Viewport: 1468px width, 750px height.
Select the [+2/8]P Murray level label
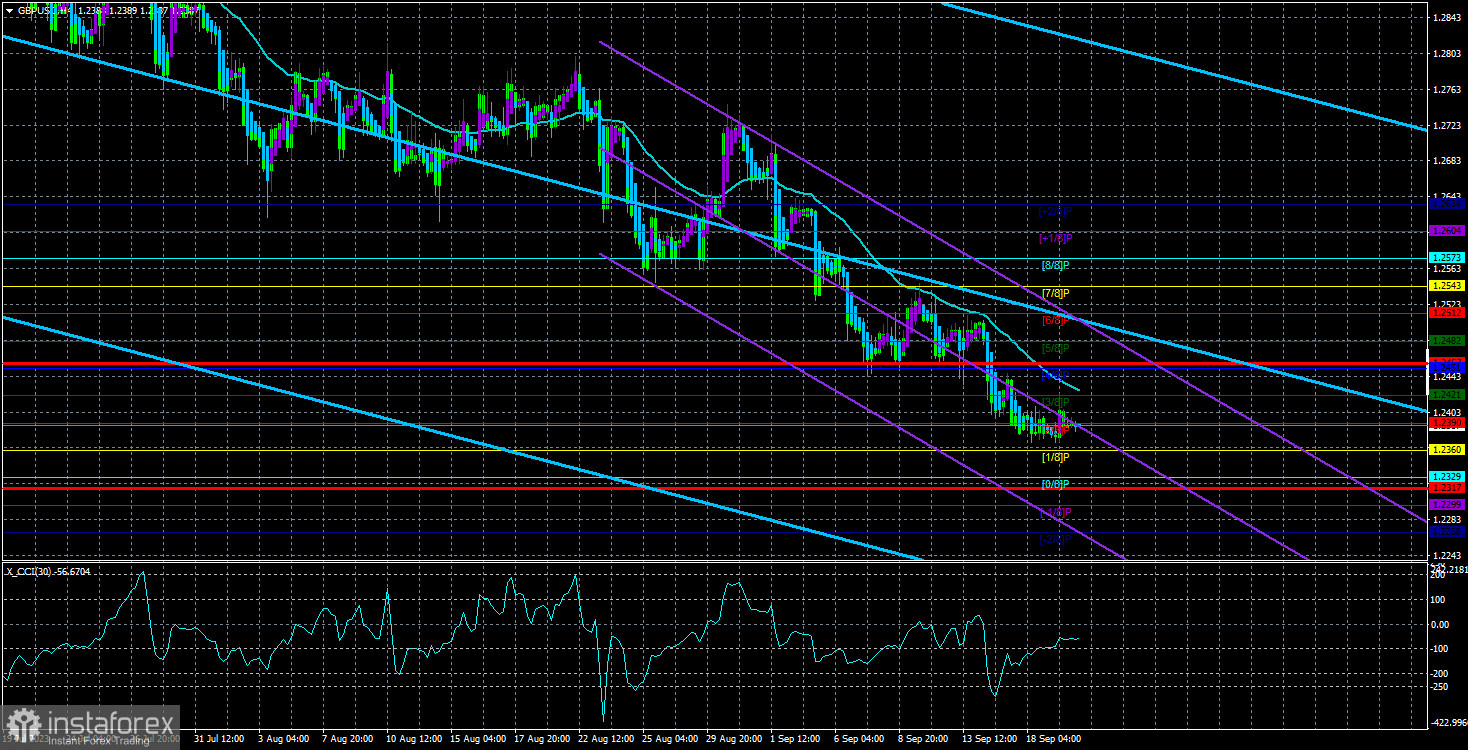click(x=1056, y=212)
